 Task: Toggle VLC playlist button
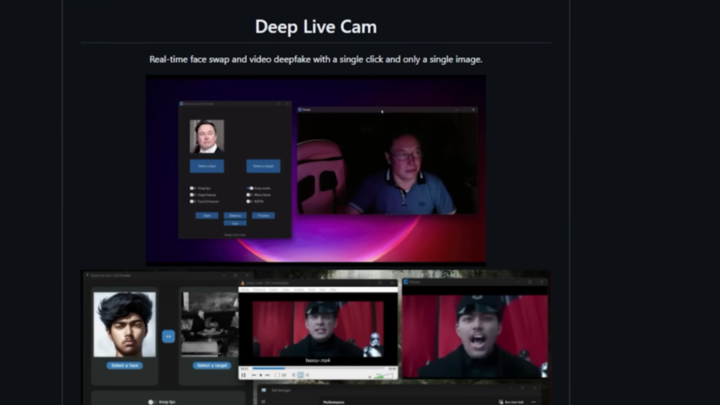coord(293,375)
